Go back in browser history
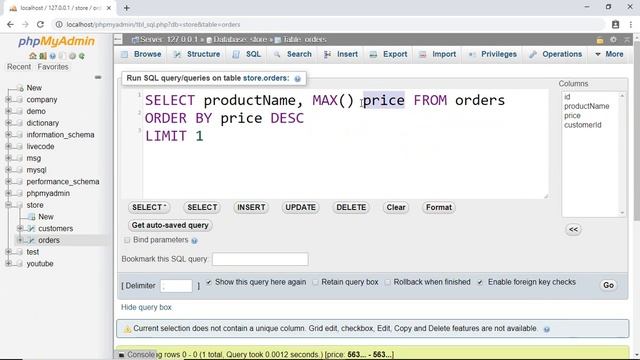This screenshot has height=360, width=640. (10, 24)
